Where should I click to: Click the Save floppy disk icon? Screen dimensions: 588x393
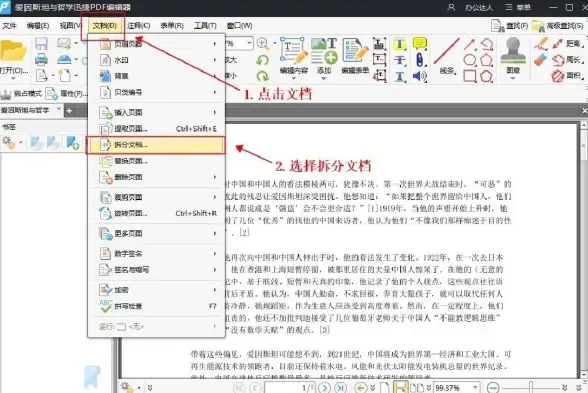41,44
